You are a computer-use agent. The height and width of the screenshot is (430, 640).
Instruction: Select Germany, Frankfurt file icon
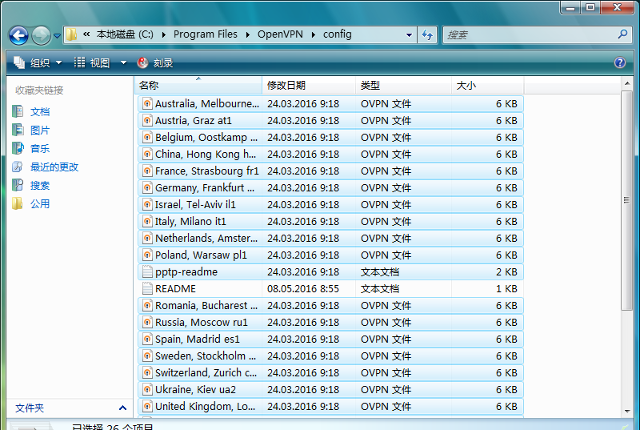click(x=147, y=188)
